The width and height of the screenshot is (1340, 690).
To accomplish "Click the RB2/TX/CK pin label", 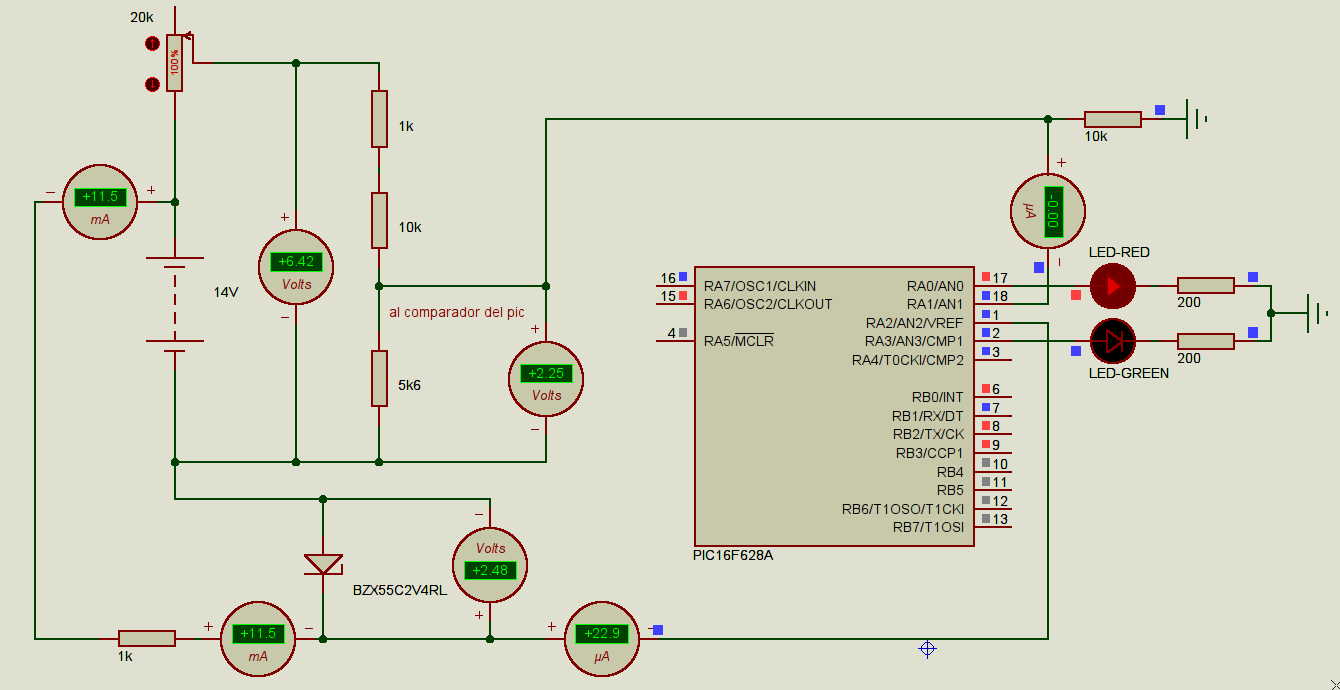I will tap(929, 434).
